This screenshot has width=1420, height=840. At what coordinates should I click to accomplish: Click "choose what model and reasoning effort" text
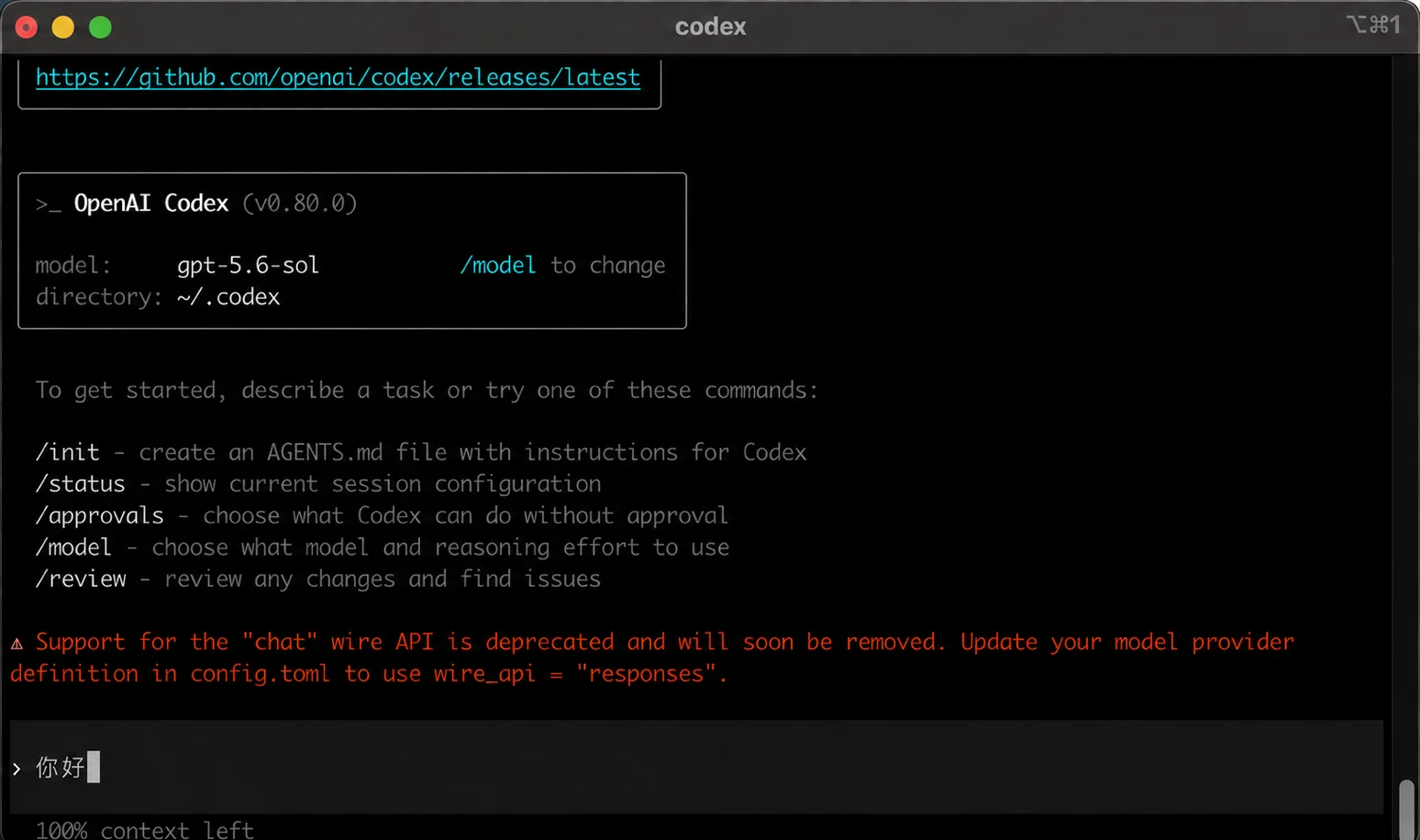tap(440, 547)
